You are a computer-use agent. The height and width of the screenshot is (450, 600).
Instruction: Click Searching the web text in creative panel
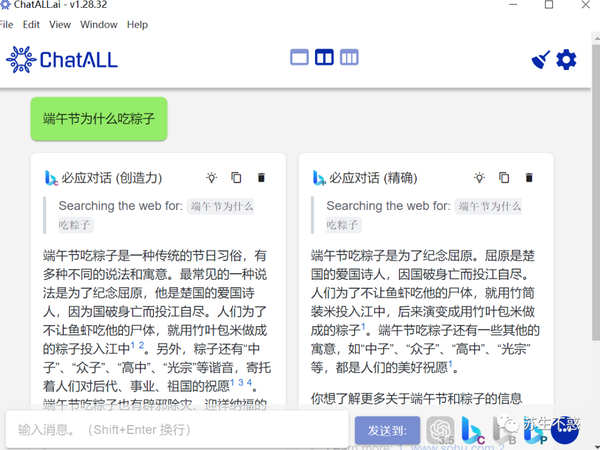pyautogui.click(x=121, y=206)
